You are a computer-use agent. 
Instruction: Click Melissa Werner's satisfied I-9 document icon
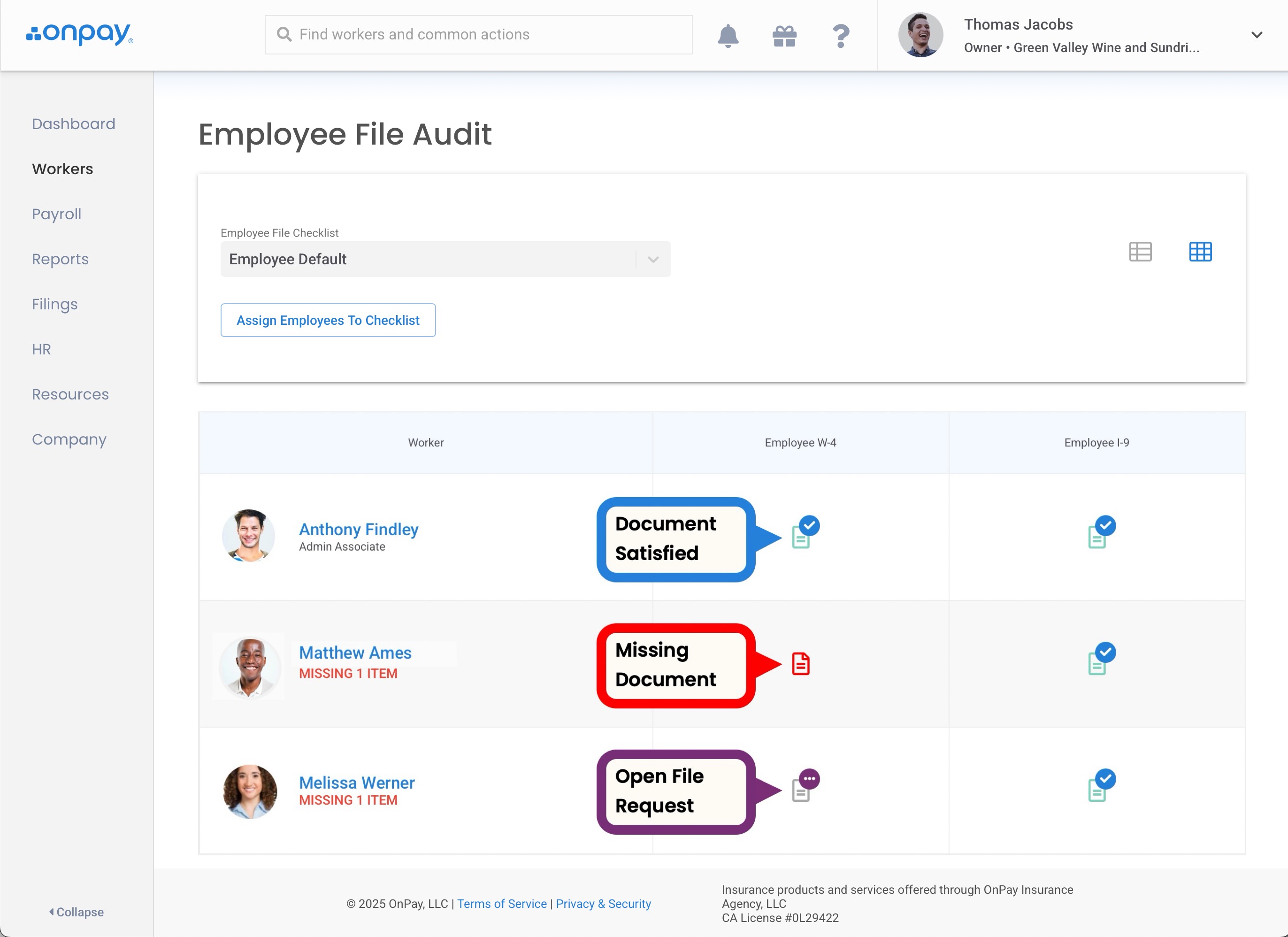1099,787
